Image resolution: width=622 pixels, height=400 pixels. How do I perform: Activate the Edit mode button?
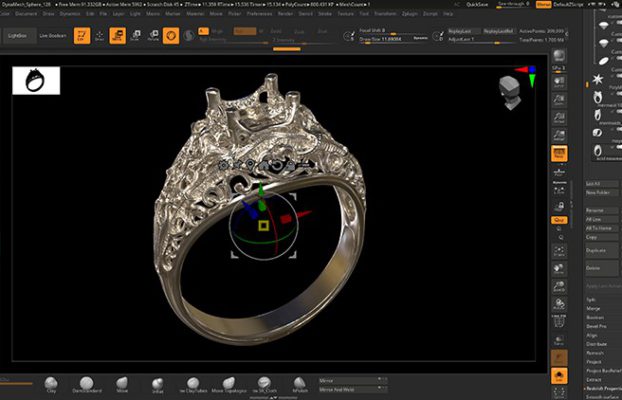[x=83, y=36]
